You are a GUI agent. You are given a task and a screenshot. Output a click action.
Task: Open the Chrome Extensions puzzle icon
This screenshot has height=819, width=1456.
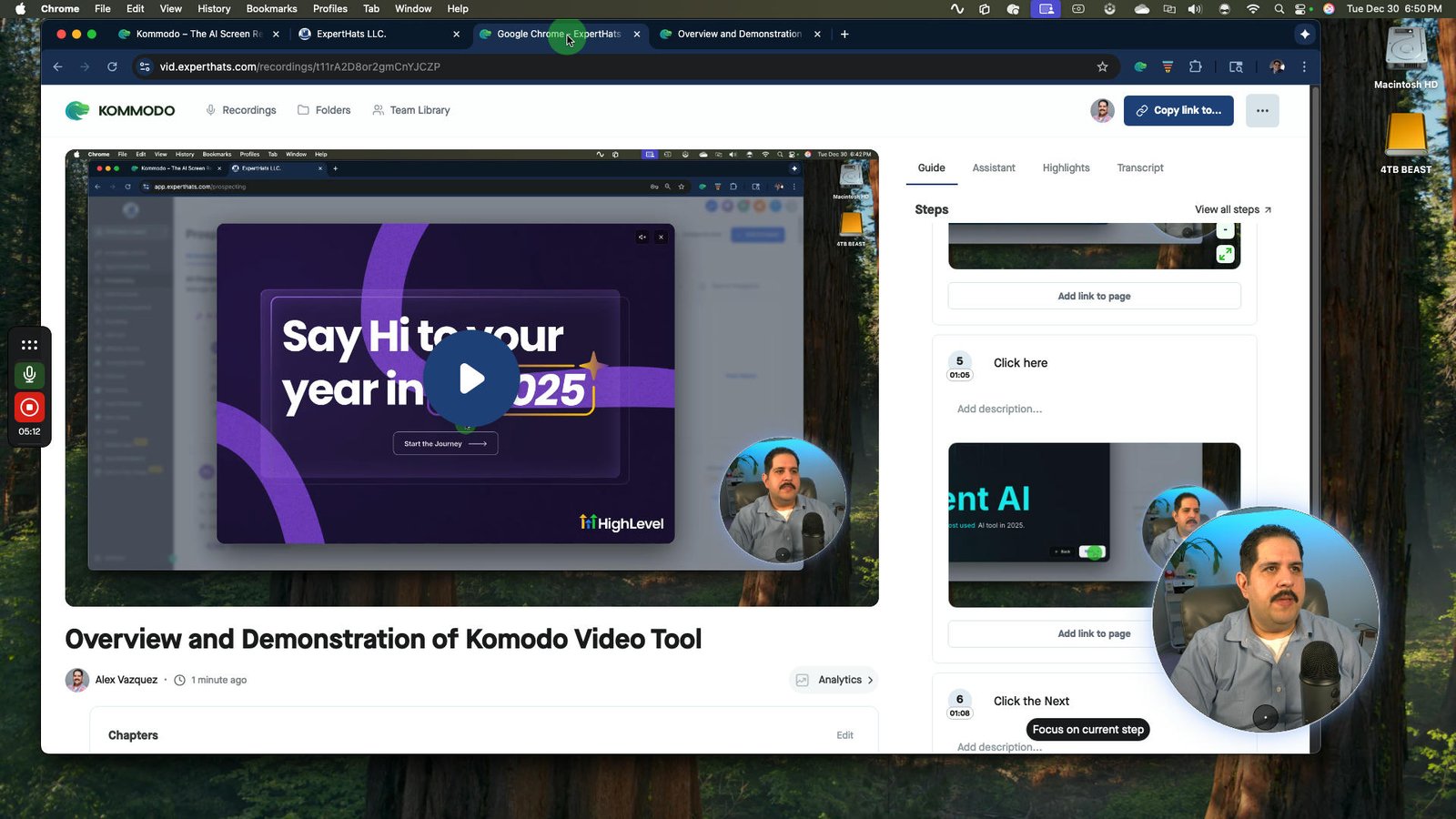pyautogui.click(x=1196, y=66)
